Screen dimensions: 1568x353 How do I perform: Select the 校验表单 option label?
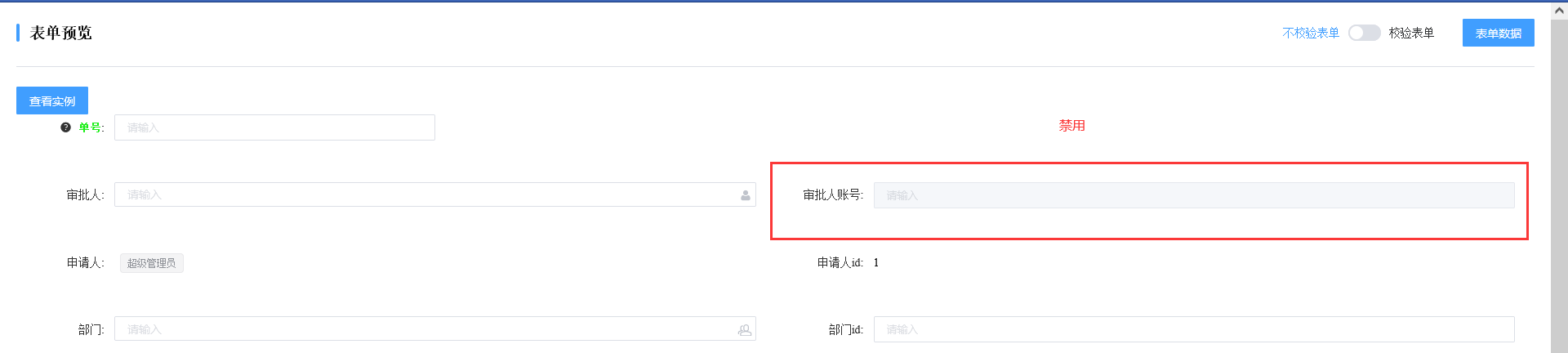[1411, 33]
